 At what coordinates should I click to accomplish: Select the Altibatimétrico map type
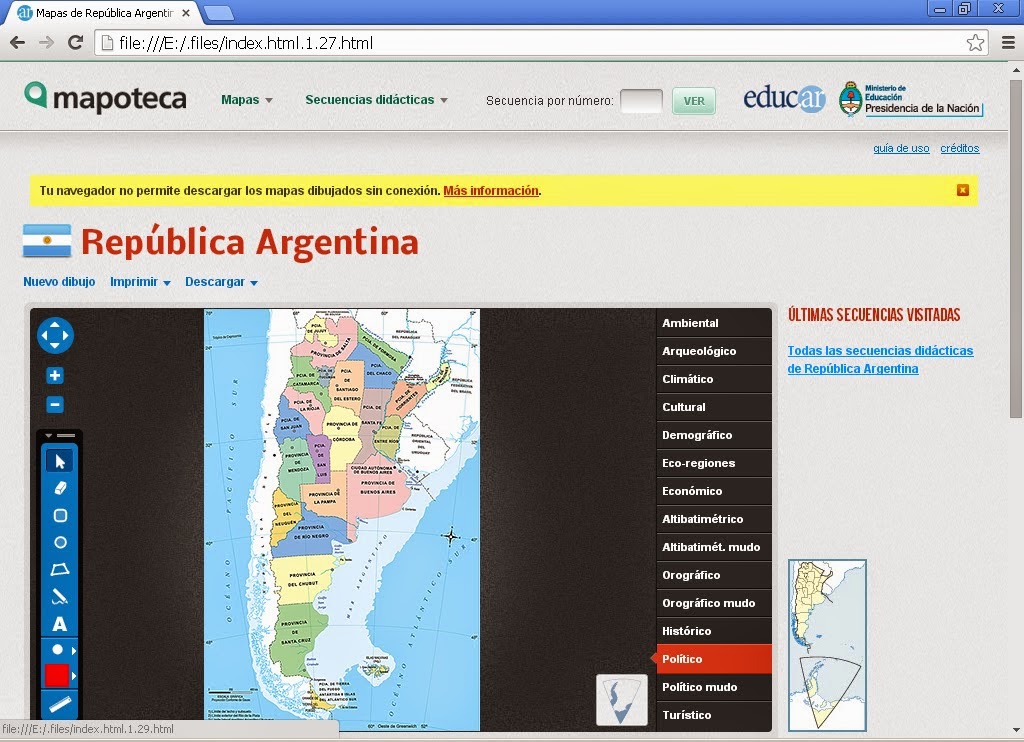click(x=714, y=519)
